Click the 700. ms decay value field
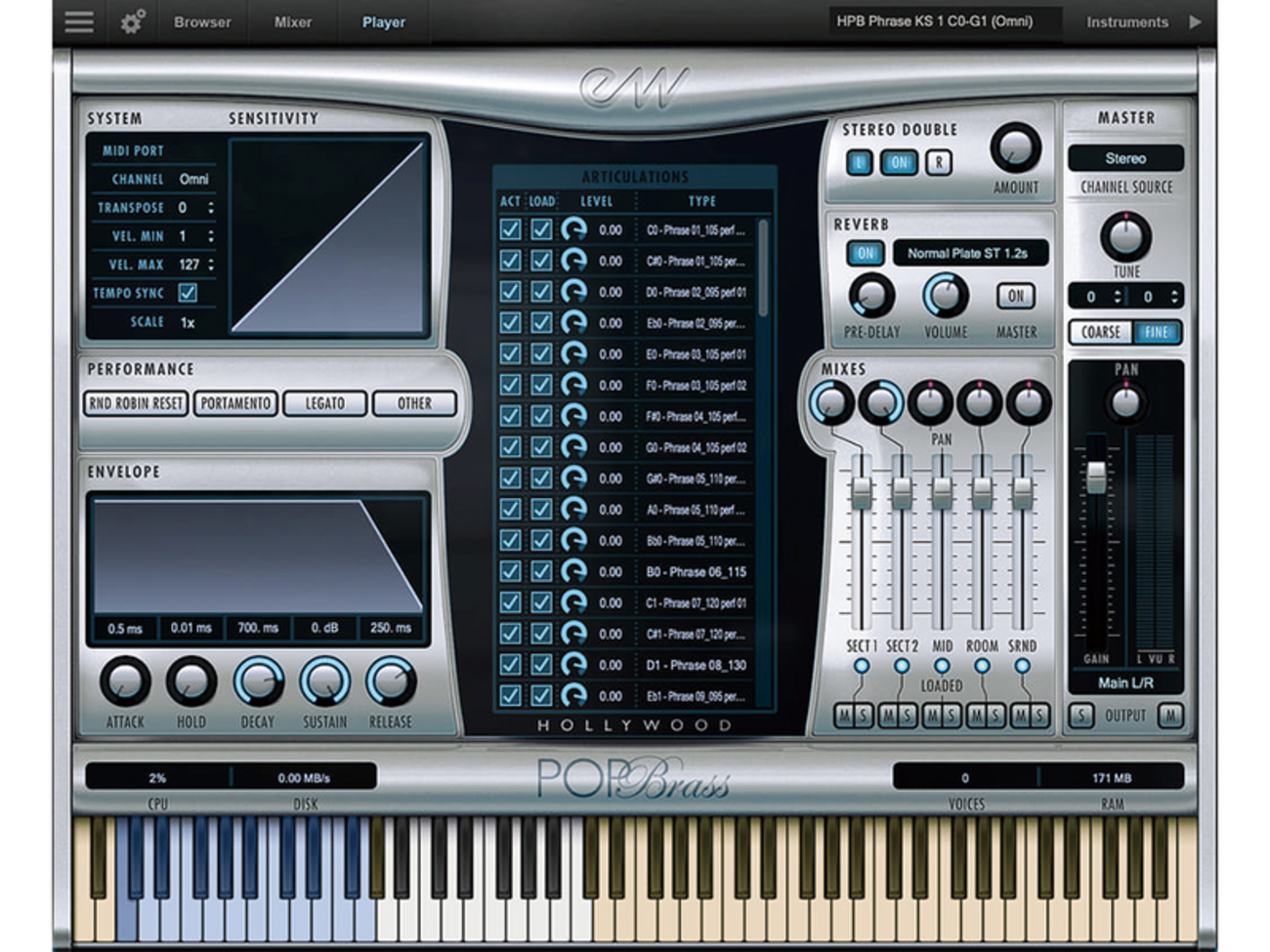Viewport: 1270px width, 952px height. tap(258, 628)
